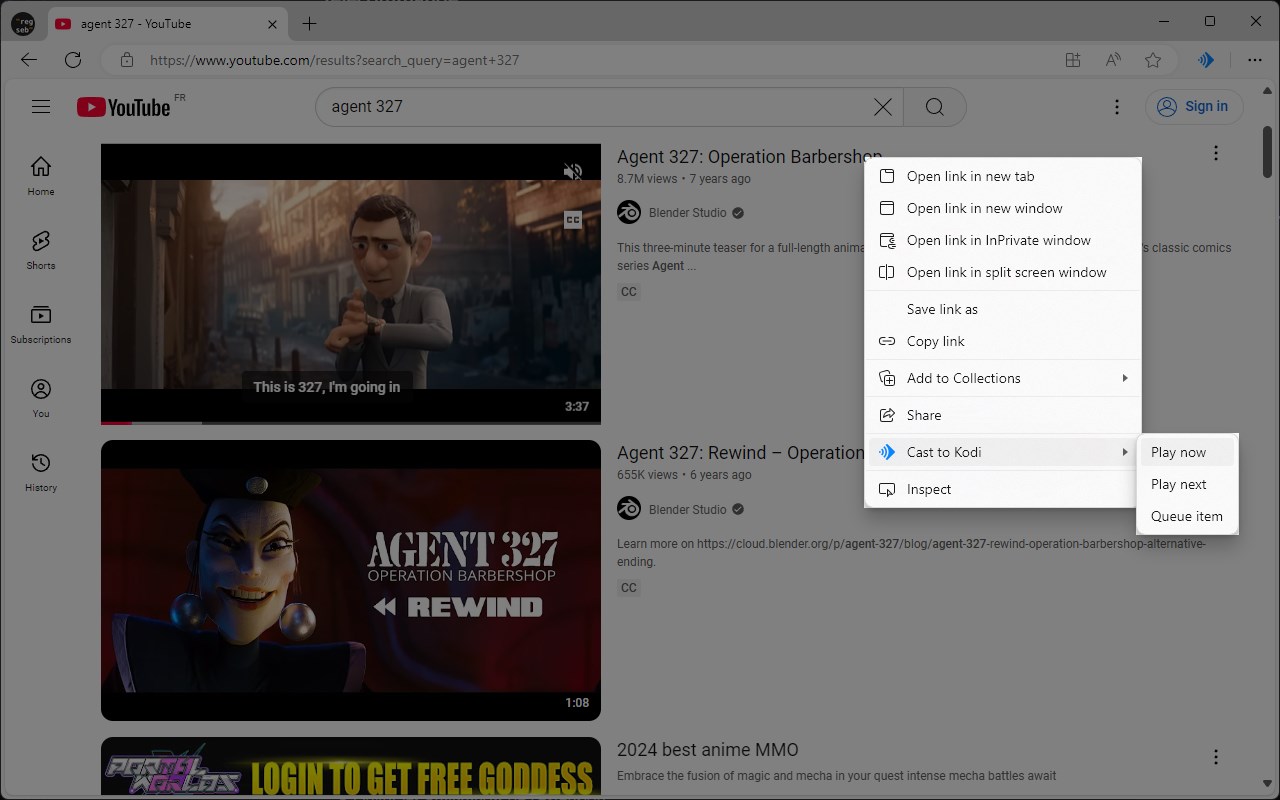Choose Queue item in Kodi submenu

tap(1187, 516)
